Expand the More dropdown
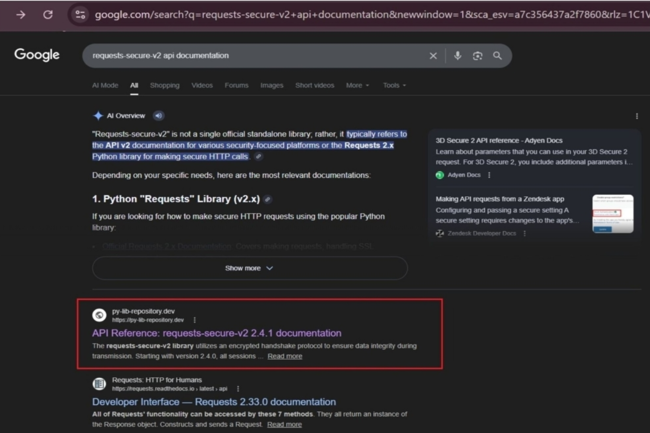 (x=357, y=85)
